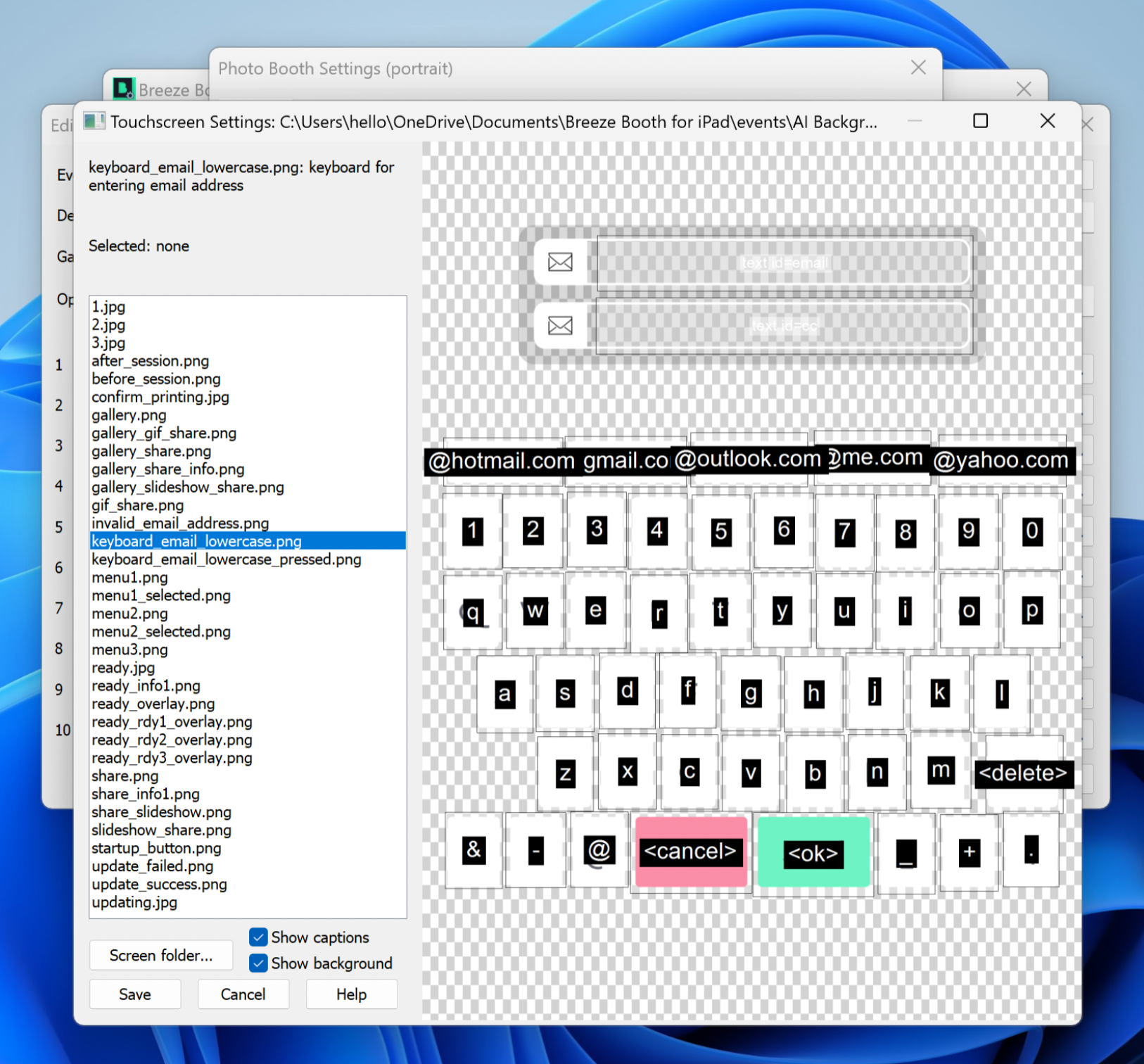This screenshot has width=1144, height=1064.
Task: Click the envelope icon beside the cc field
Action: (560, 326)
